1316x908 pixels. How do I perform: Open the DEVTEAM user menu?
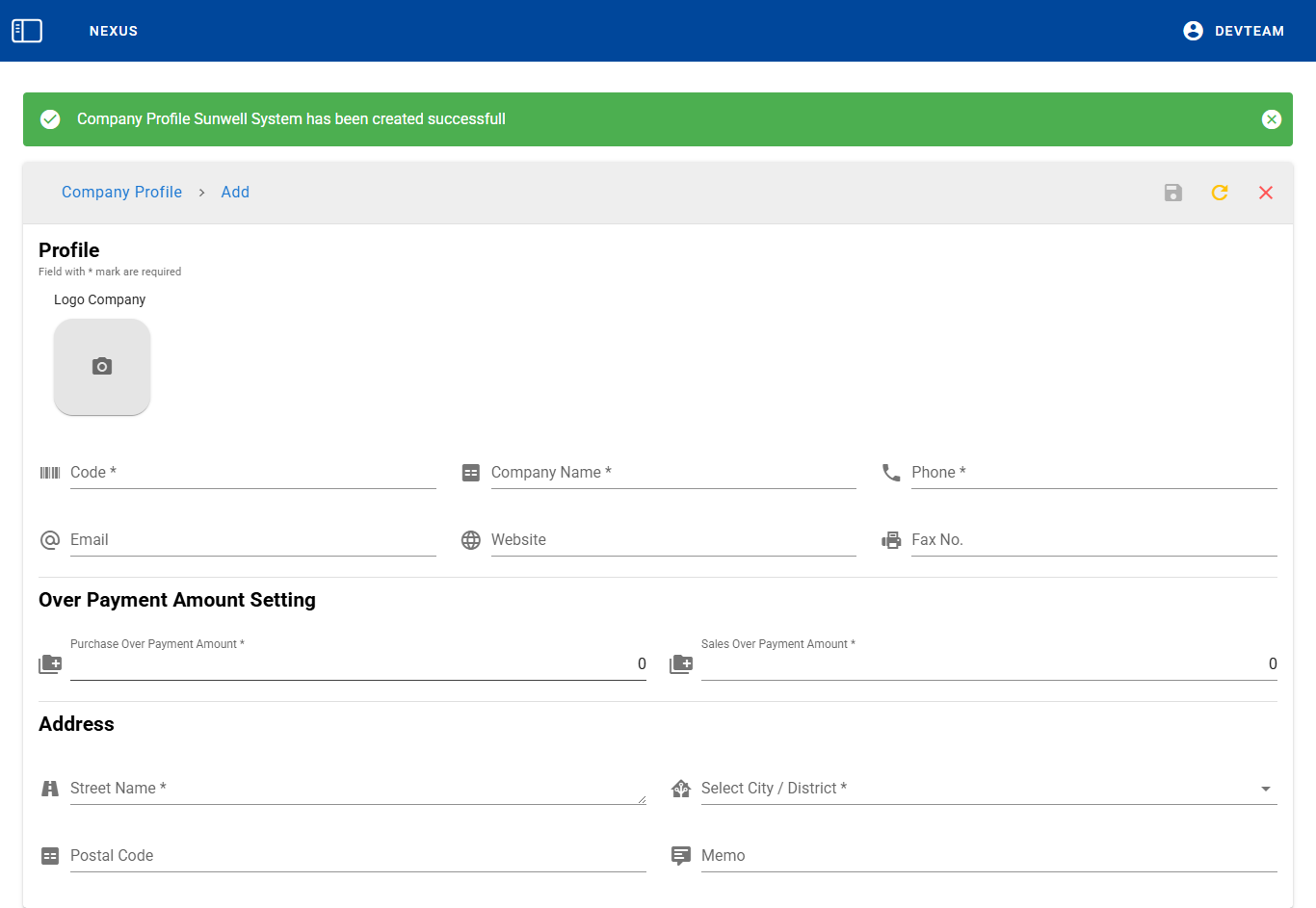[x=1249, y=31]
